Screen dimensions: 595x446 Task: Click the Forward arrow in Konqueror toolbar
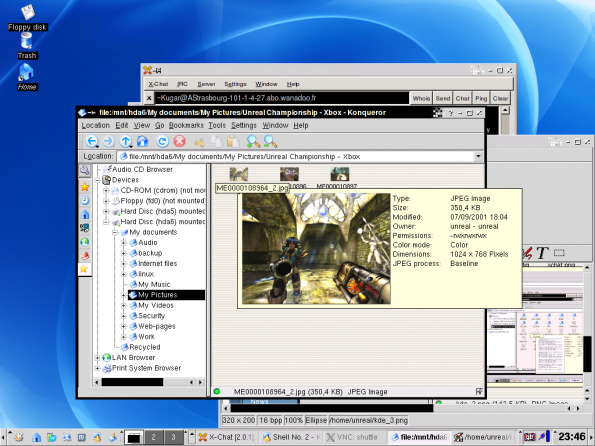click(109, 141)
